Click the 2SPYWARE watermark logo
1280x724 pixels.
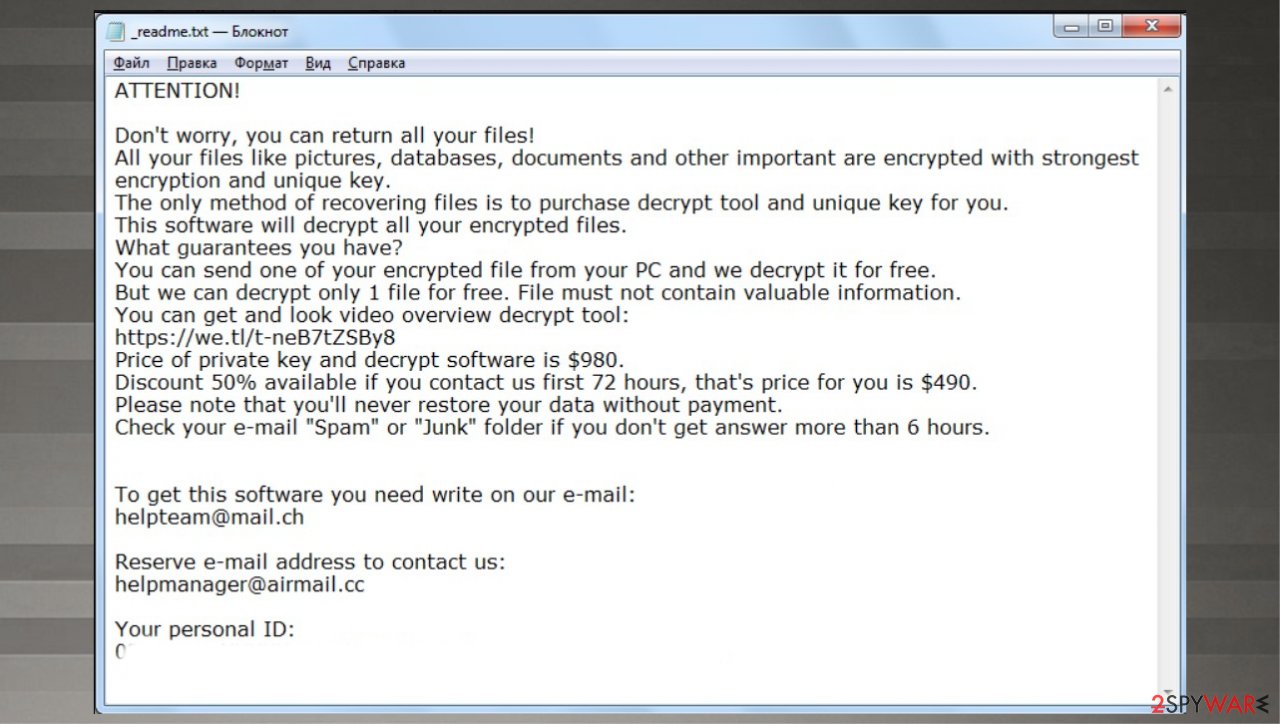1208,704
